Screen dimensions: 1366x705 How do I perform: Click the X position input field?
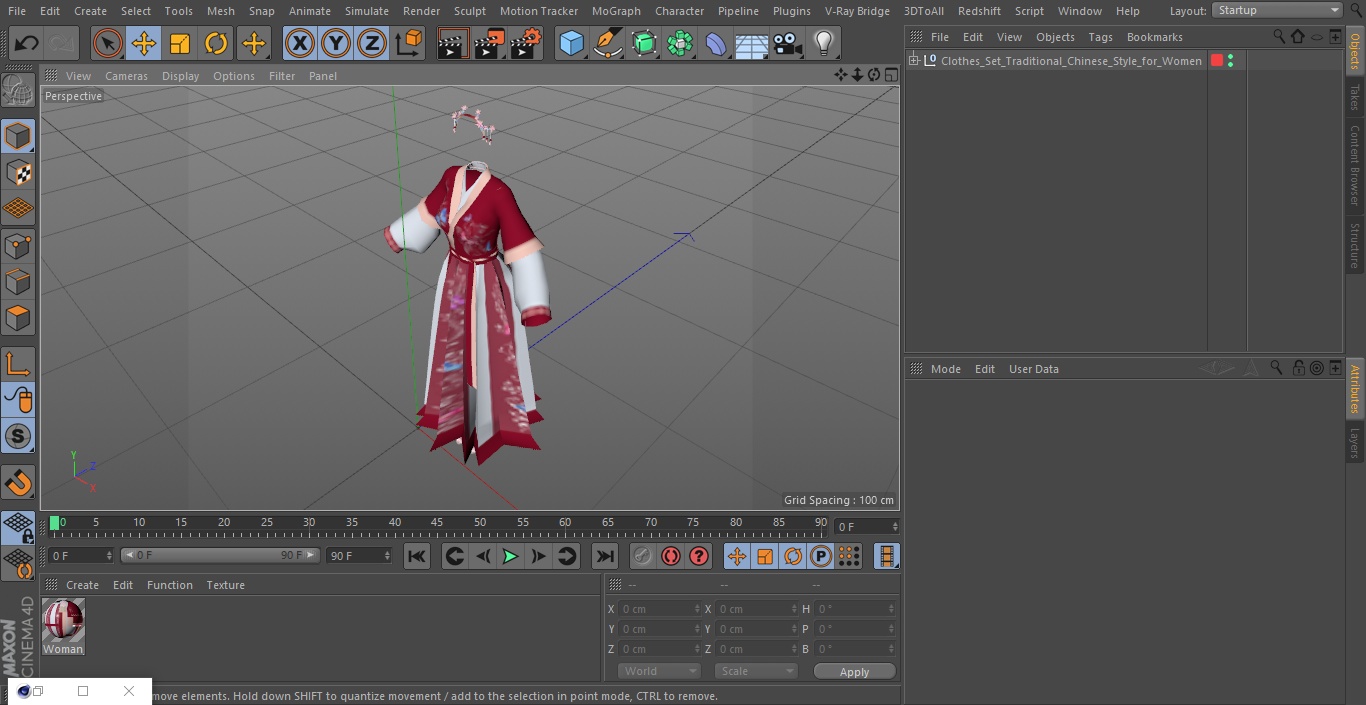(x=658, y=609)
